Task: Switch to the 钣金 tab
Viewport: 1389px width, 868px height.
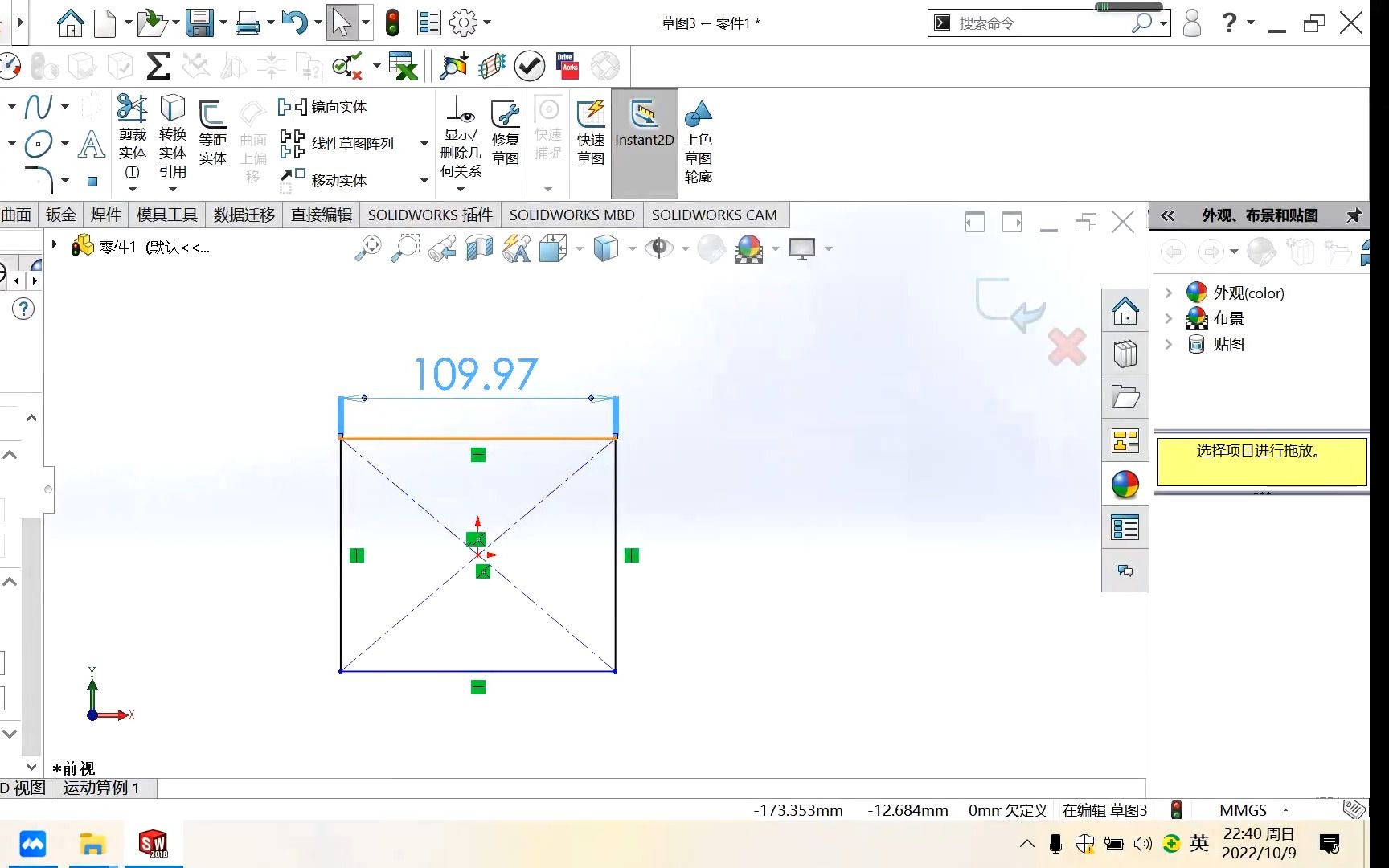Action: tap(61, 215)
